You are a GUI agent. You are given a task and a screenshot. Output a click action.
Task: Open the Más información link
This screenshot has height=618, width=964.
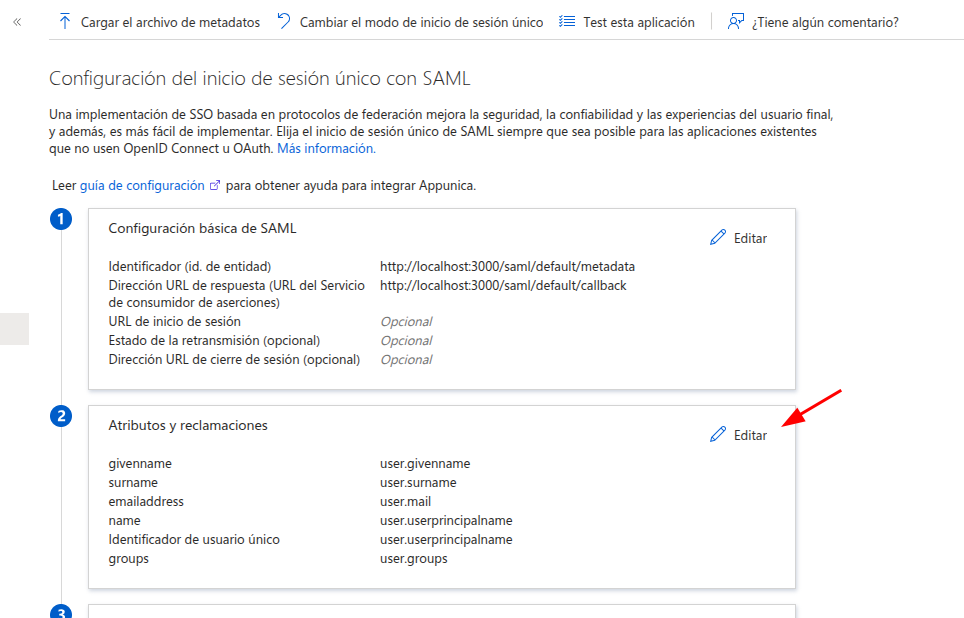[326, 148]
